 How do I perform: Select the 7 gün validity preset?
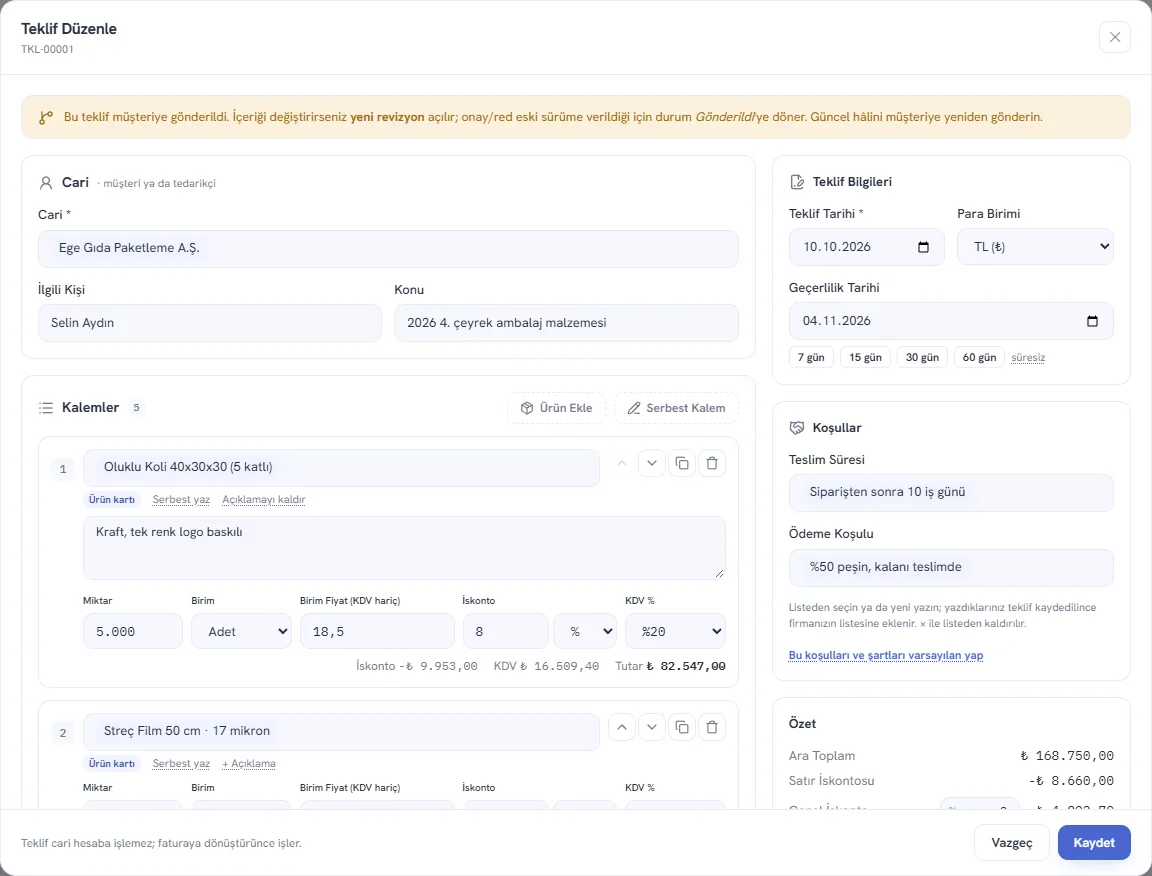click(x=811, y=357)
